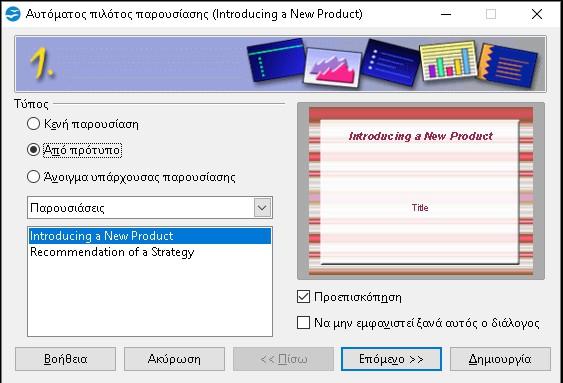Image resolution: width=563 pixels, height=383 pixels.
Task: Minimize the wizard dialog window
Action: coord(446,14)
